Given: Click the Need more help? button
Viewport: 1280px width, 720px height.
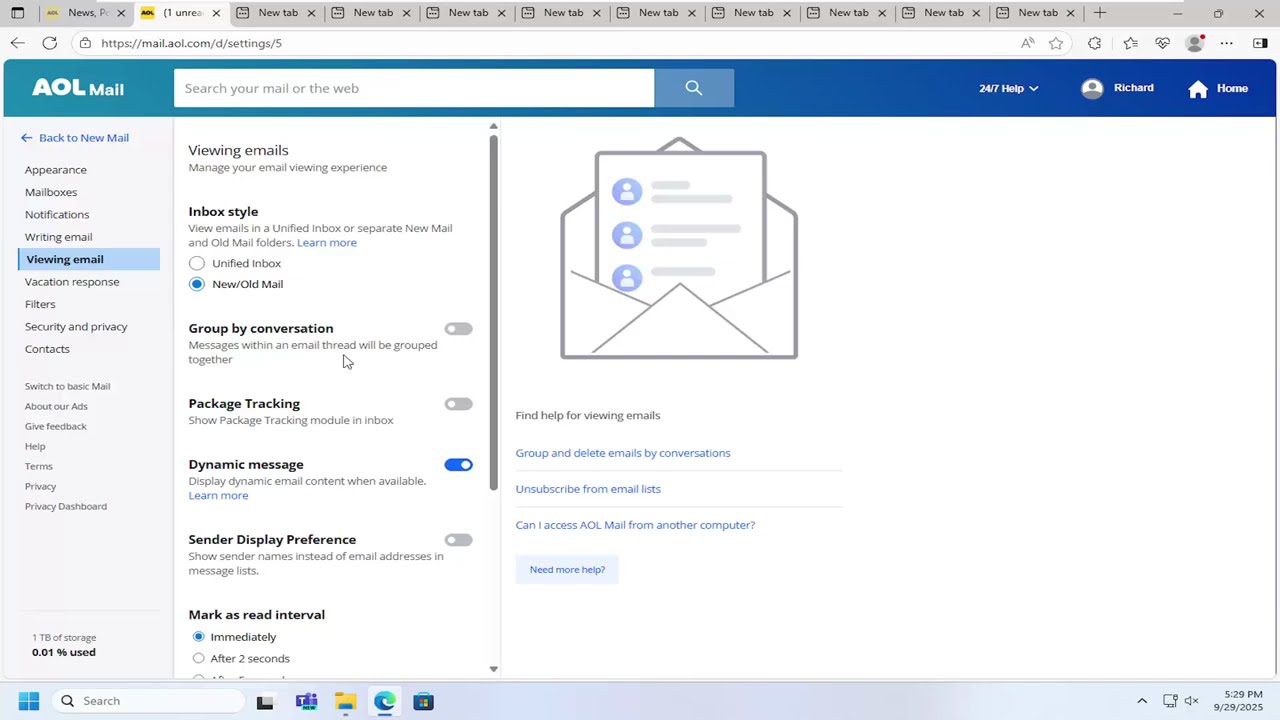Looking at the screenshot, I should click(567, 570).
